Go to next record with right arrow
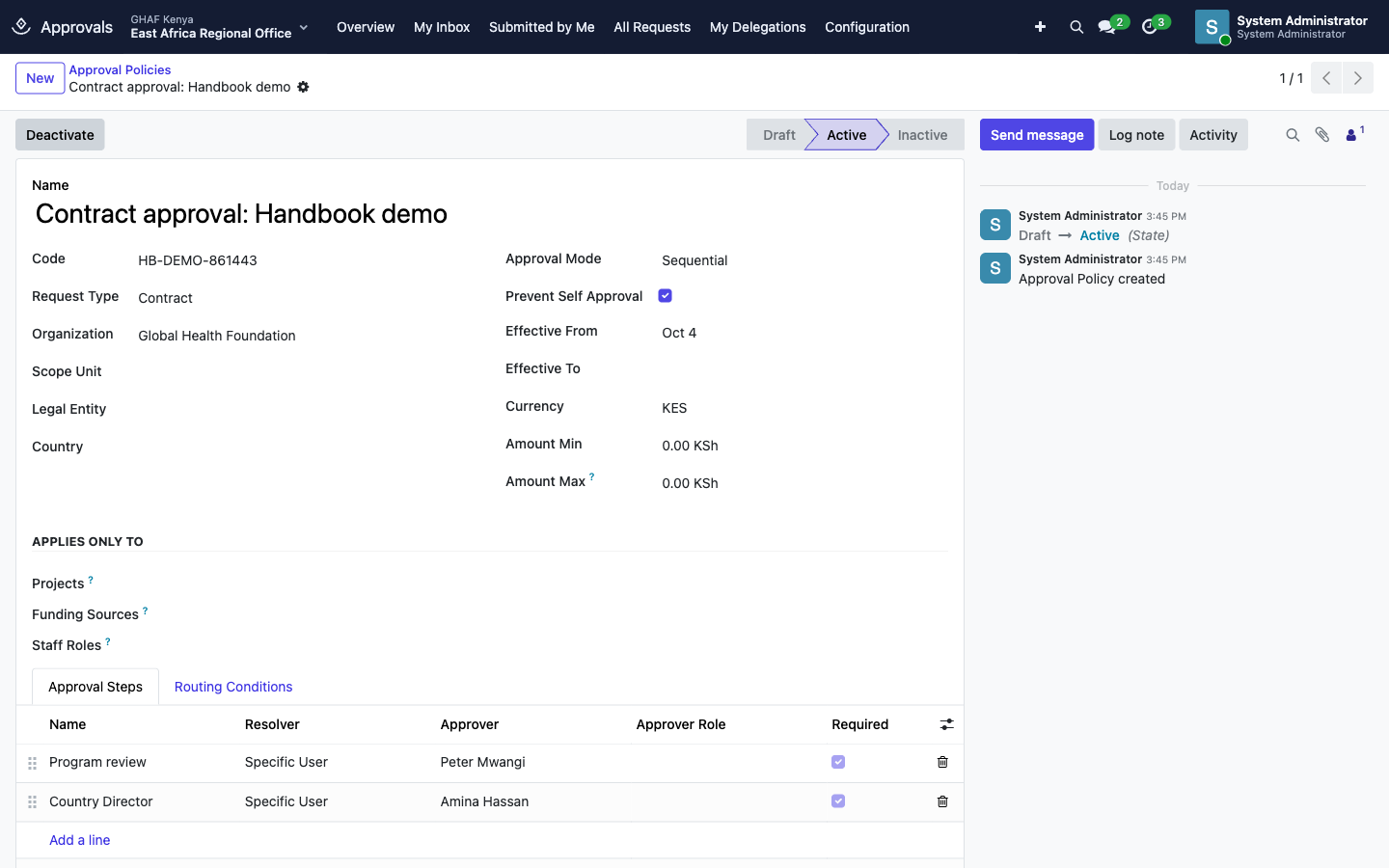This screenshot has width=1389, height=868. coord(1358,78)
